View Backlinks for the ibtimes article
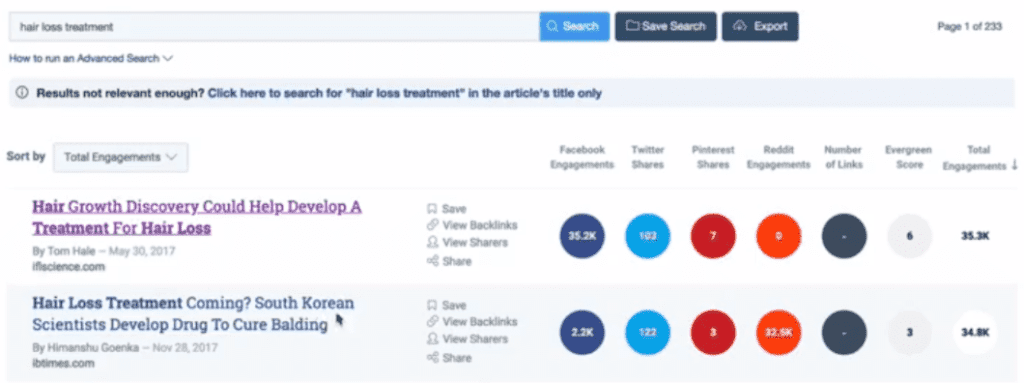The width and height of the screenshot is (1024, 383). click(472, 322)
